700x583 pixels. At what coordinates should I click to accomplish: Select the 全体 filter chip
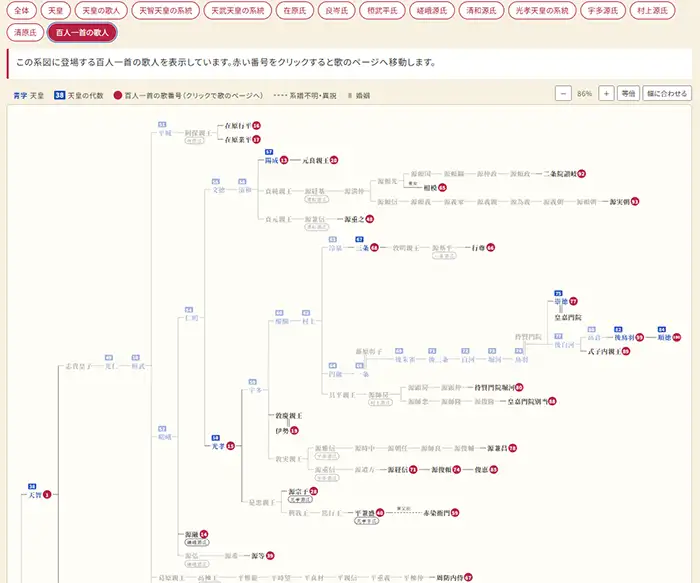pos(21,10)
